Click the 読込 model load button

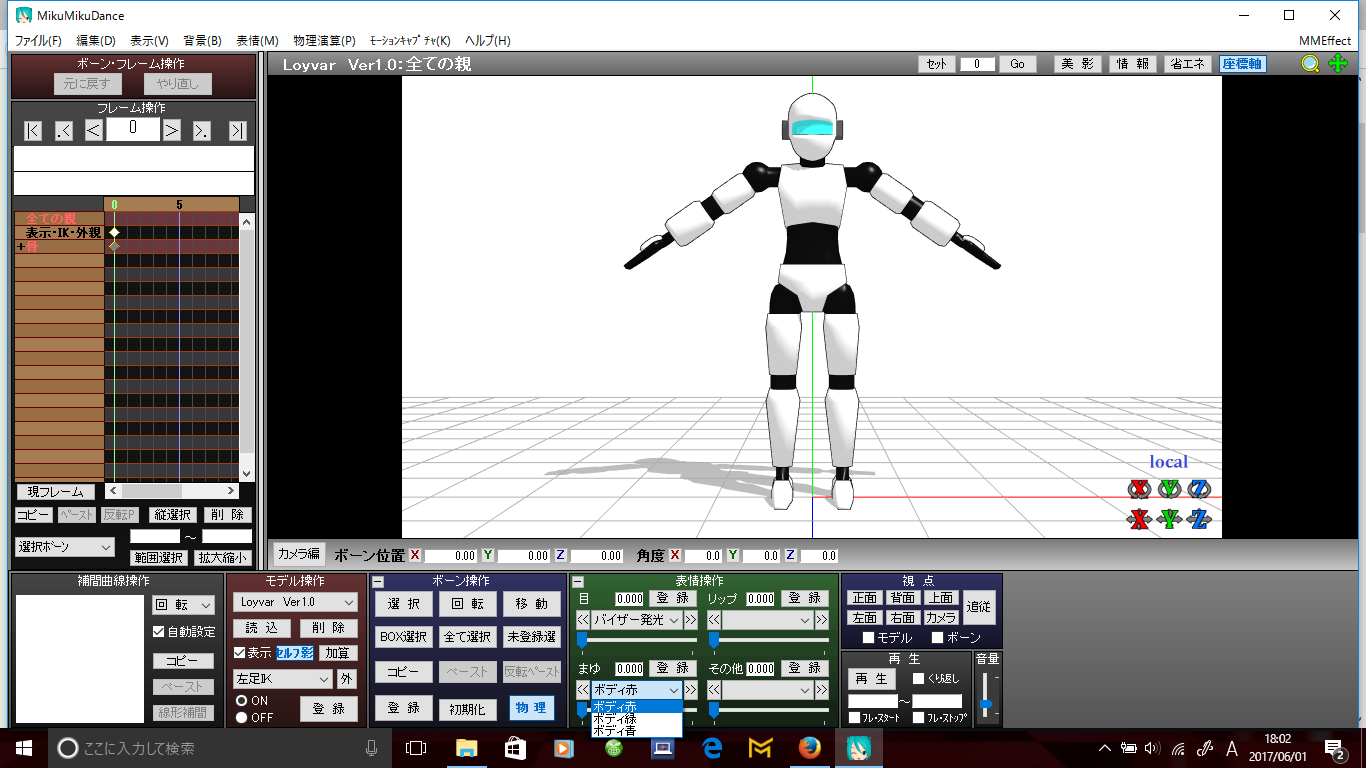262,628
